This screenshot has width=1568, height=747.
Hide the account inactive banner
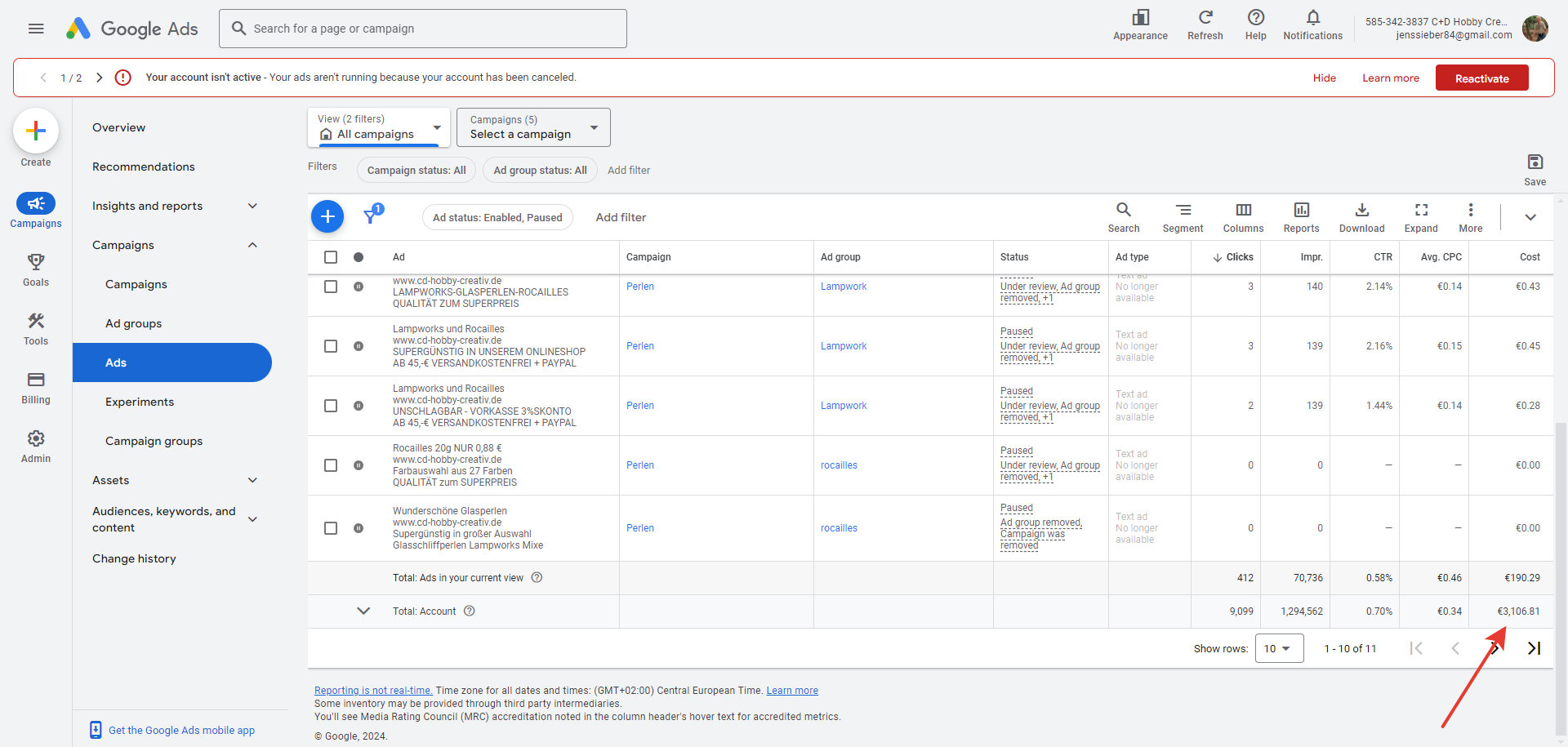[x=1325, y=78]
